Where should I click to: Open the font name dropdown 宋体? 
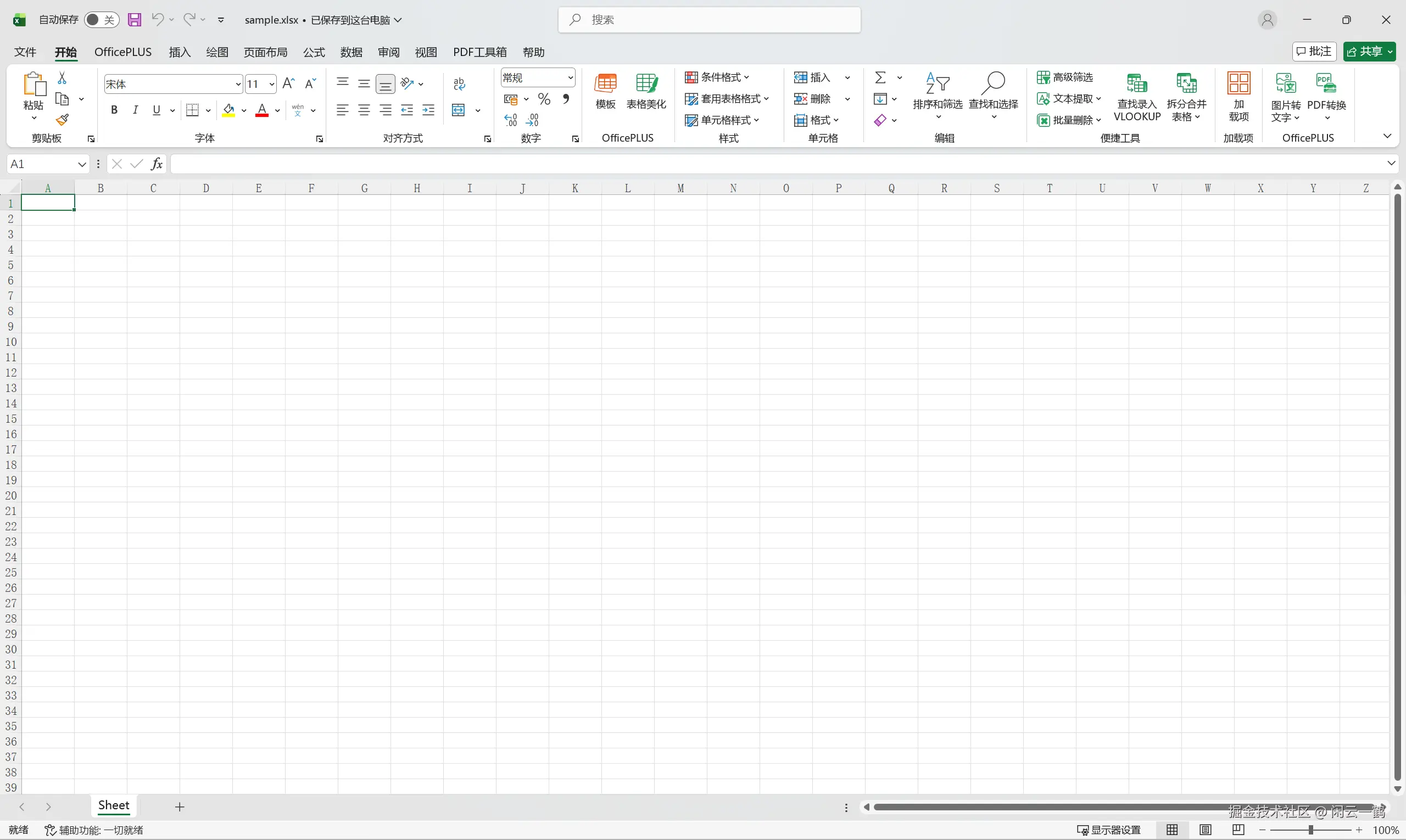(x=238, y=85)
